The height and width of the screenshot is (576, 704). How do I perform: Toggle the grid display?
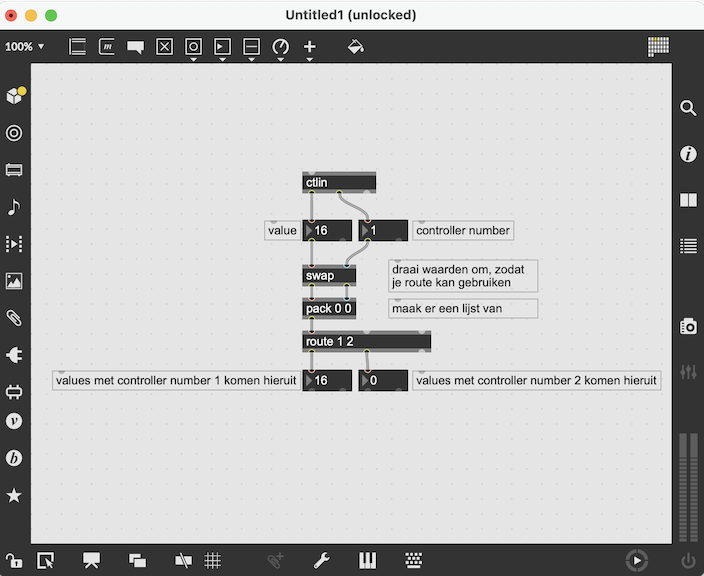(212, 561)
